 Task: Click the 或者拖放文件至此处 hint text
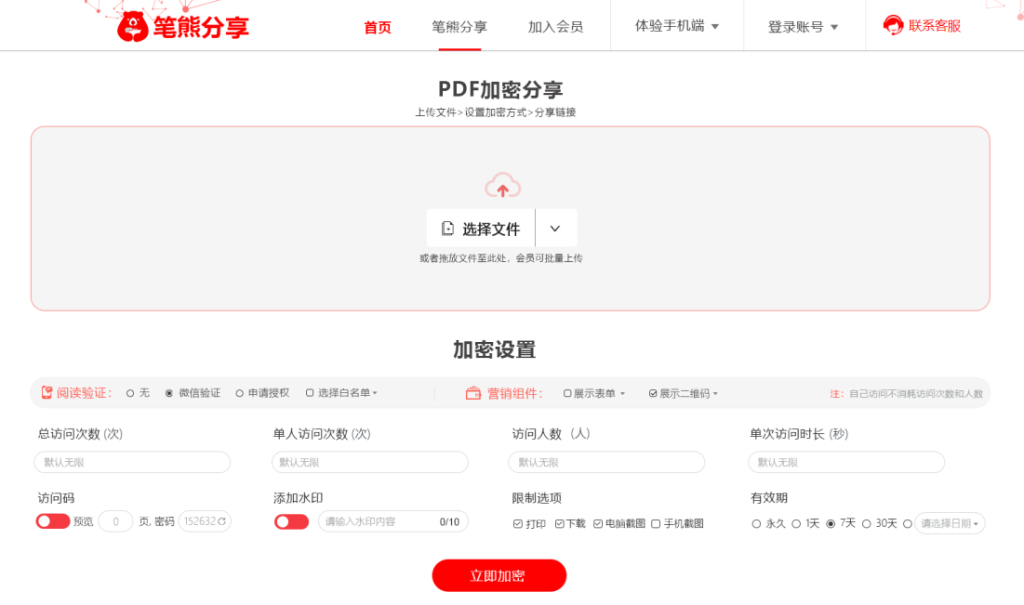(x=501, y=258)
